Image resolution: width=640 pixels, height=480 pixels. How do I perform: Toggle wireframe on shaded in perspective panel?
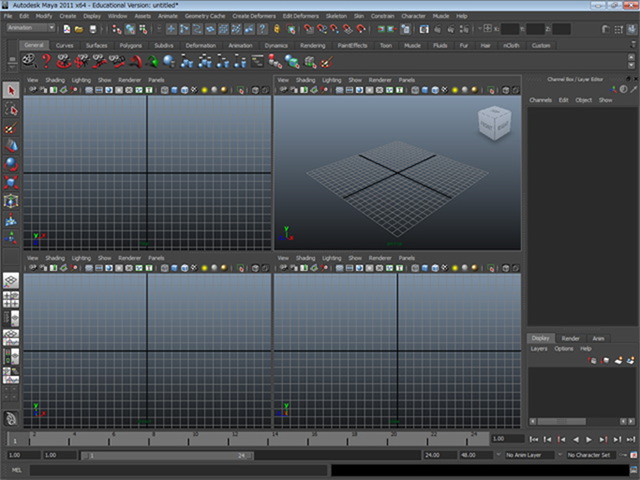(435, 90)
